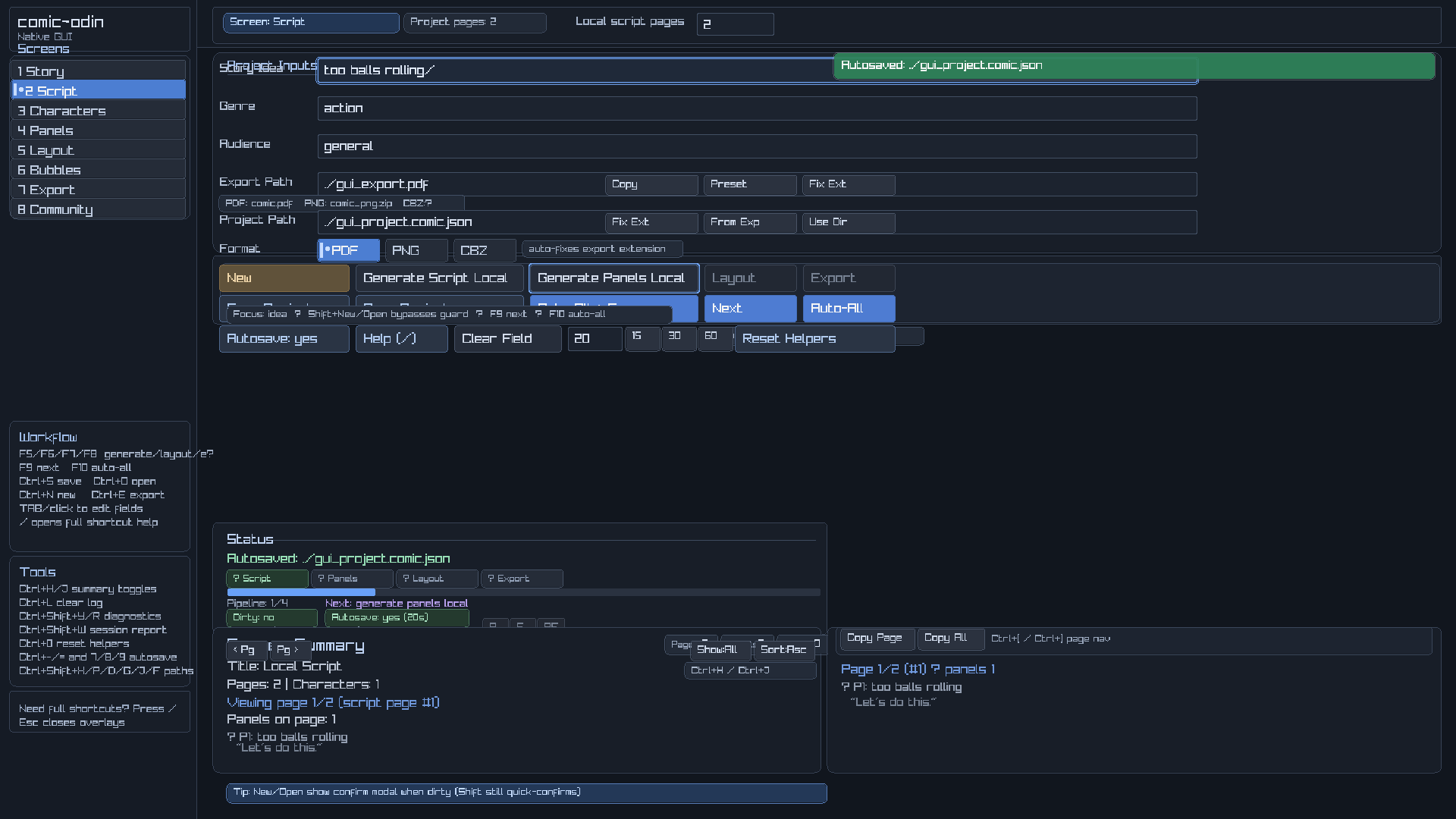This screenshot has width=1456, height=819.
Task: Click the 'auto-fixes export extension' hint
Action: [x=603, y=249]
